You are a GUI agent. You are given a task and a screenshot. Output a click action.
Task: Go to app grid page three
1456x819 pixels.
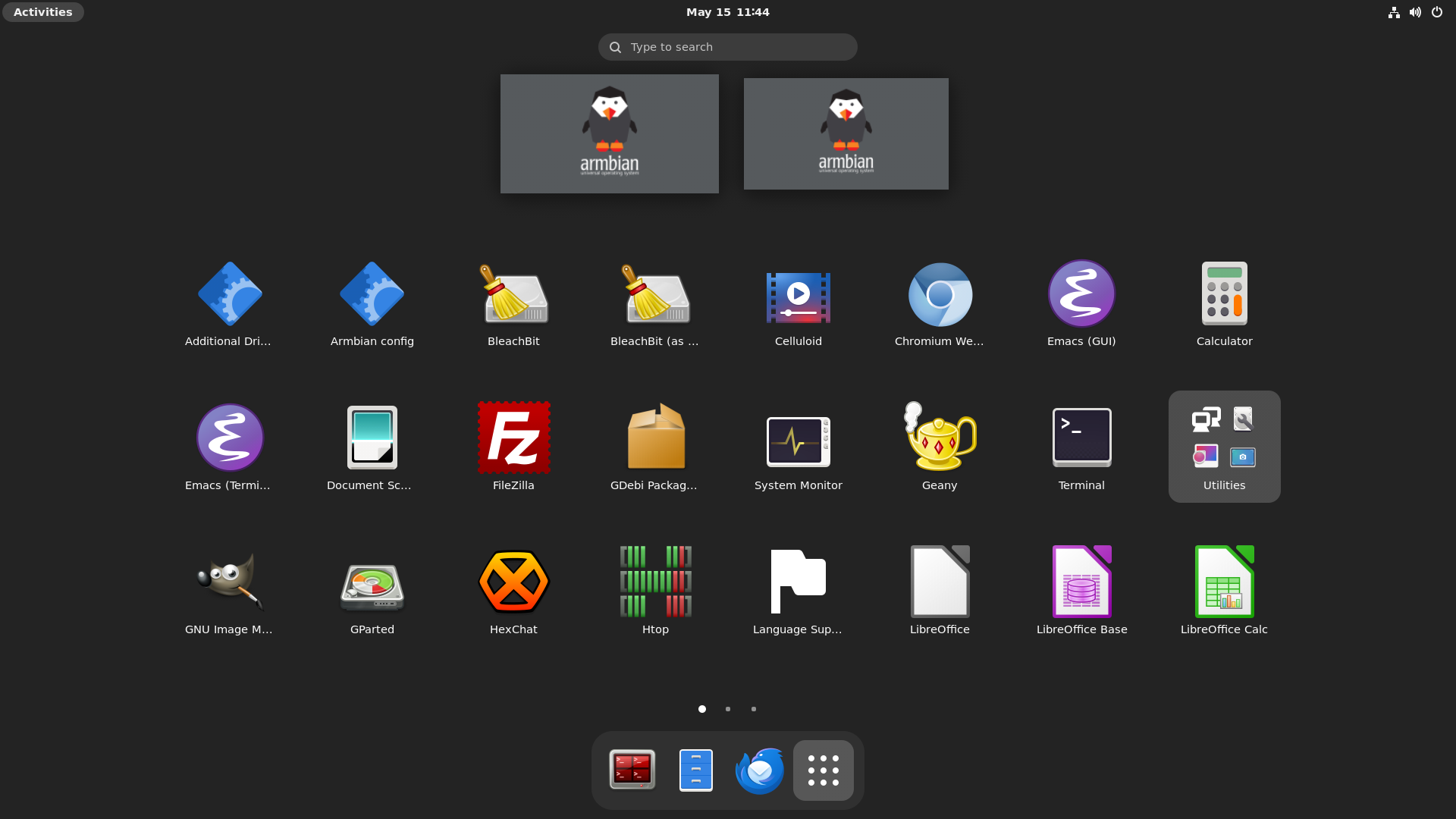754,709
